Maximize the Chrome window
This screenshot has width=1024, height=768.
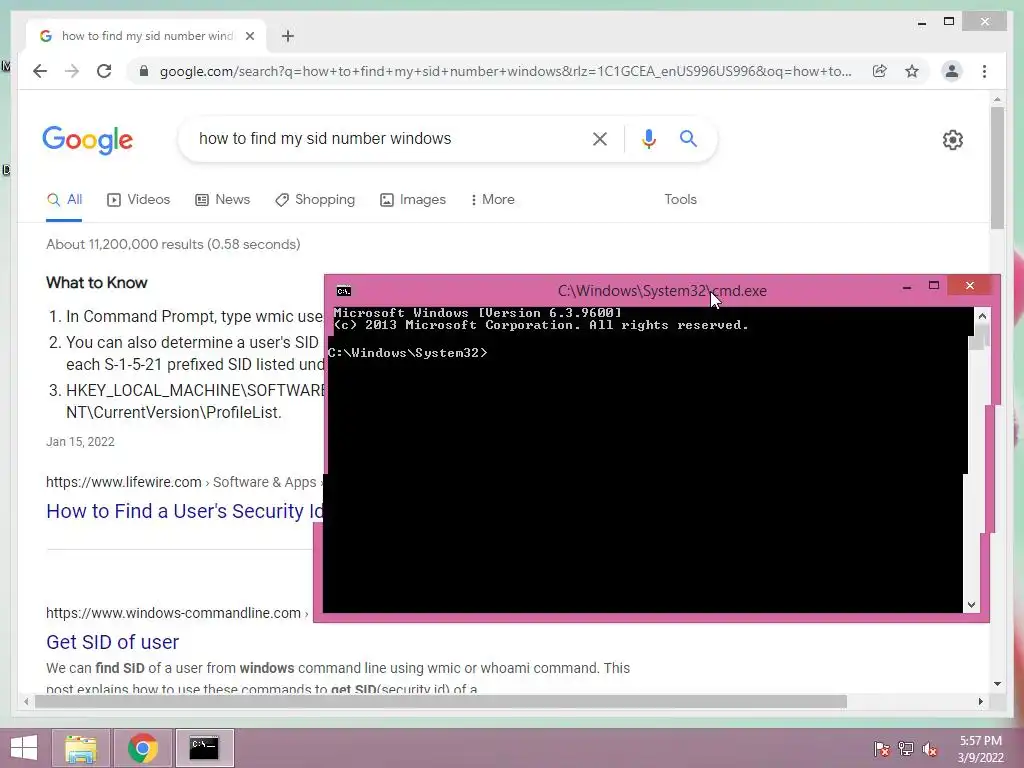949,22
